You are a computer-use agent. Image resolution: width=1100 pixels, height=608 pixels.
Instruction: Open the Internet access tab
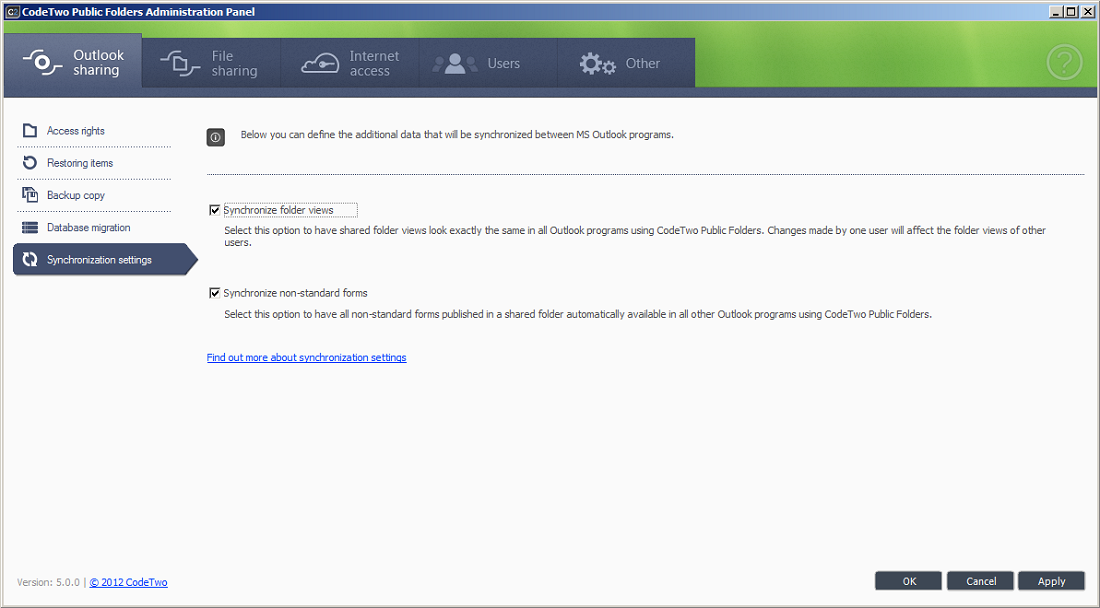tap(350, 63)
